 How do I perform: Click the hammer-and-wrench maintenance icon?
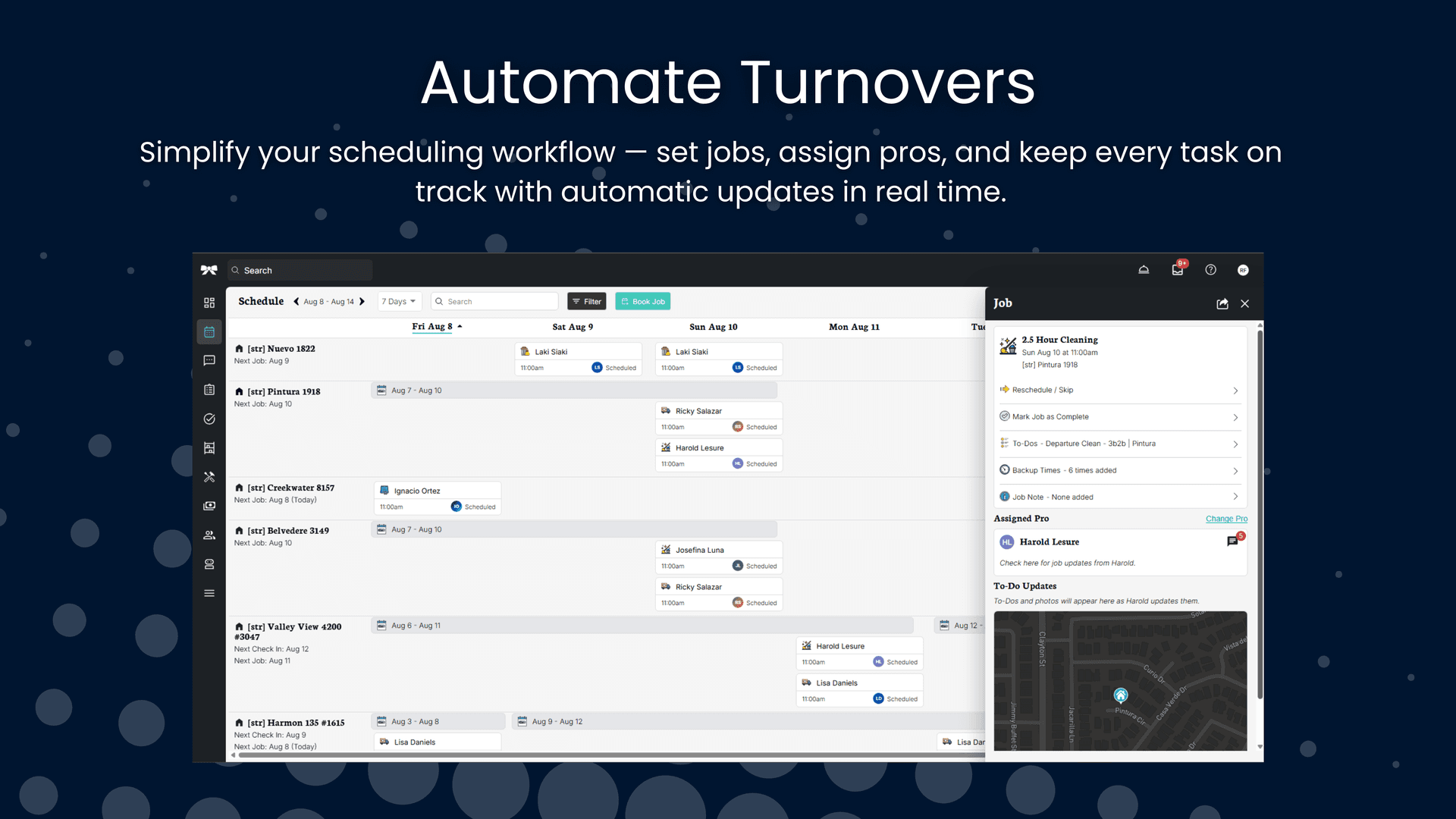pos(209,477)
